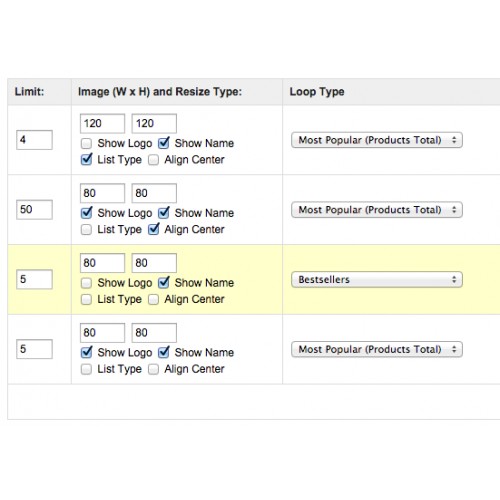Open the Bestsellers loop type dropdown

(x=377, y=280)
